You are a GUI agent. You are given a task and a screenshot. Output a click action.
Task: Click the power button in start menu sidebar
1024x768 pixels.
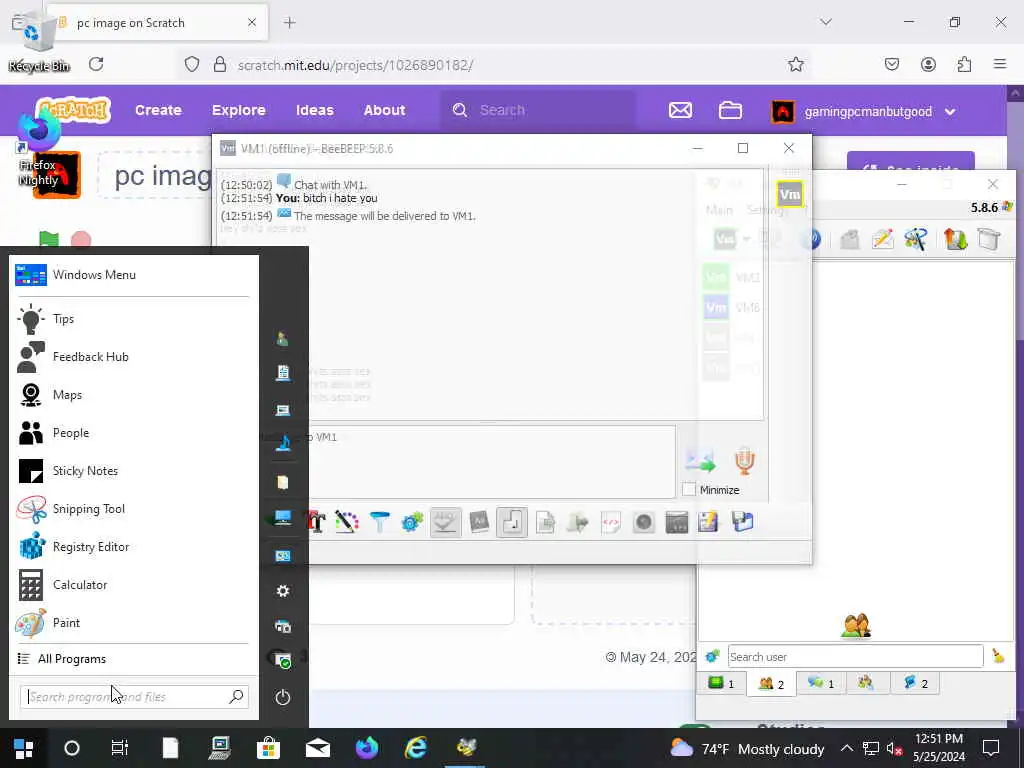(283, 697)
